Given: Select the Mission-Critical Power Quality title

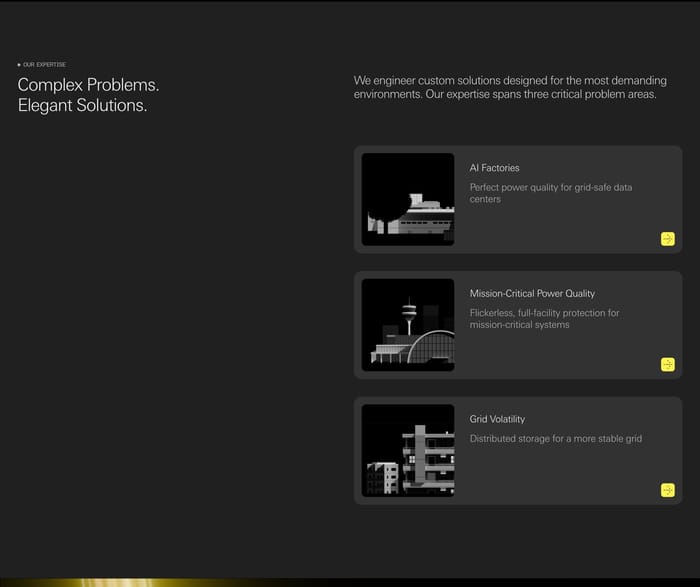Looking at the screenshot, I should (532, 293).
